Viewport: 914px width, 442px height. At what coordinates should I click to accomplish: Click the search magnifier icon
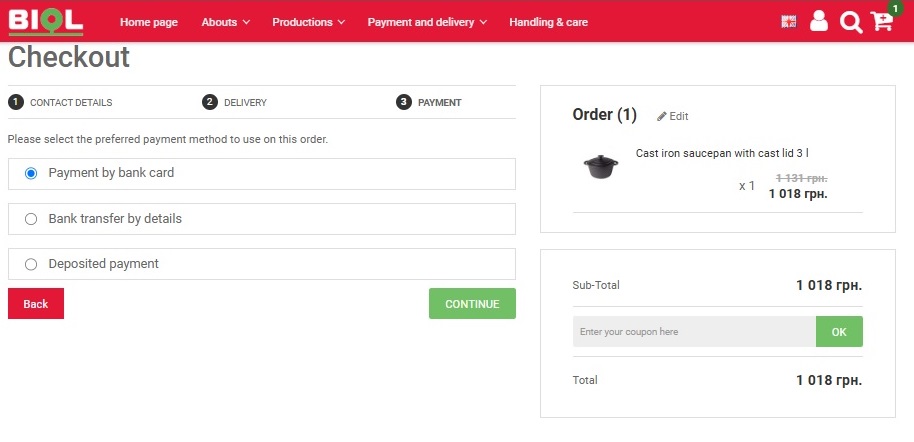pyautogui.click(x=850, y=22)
